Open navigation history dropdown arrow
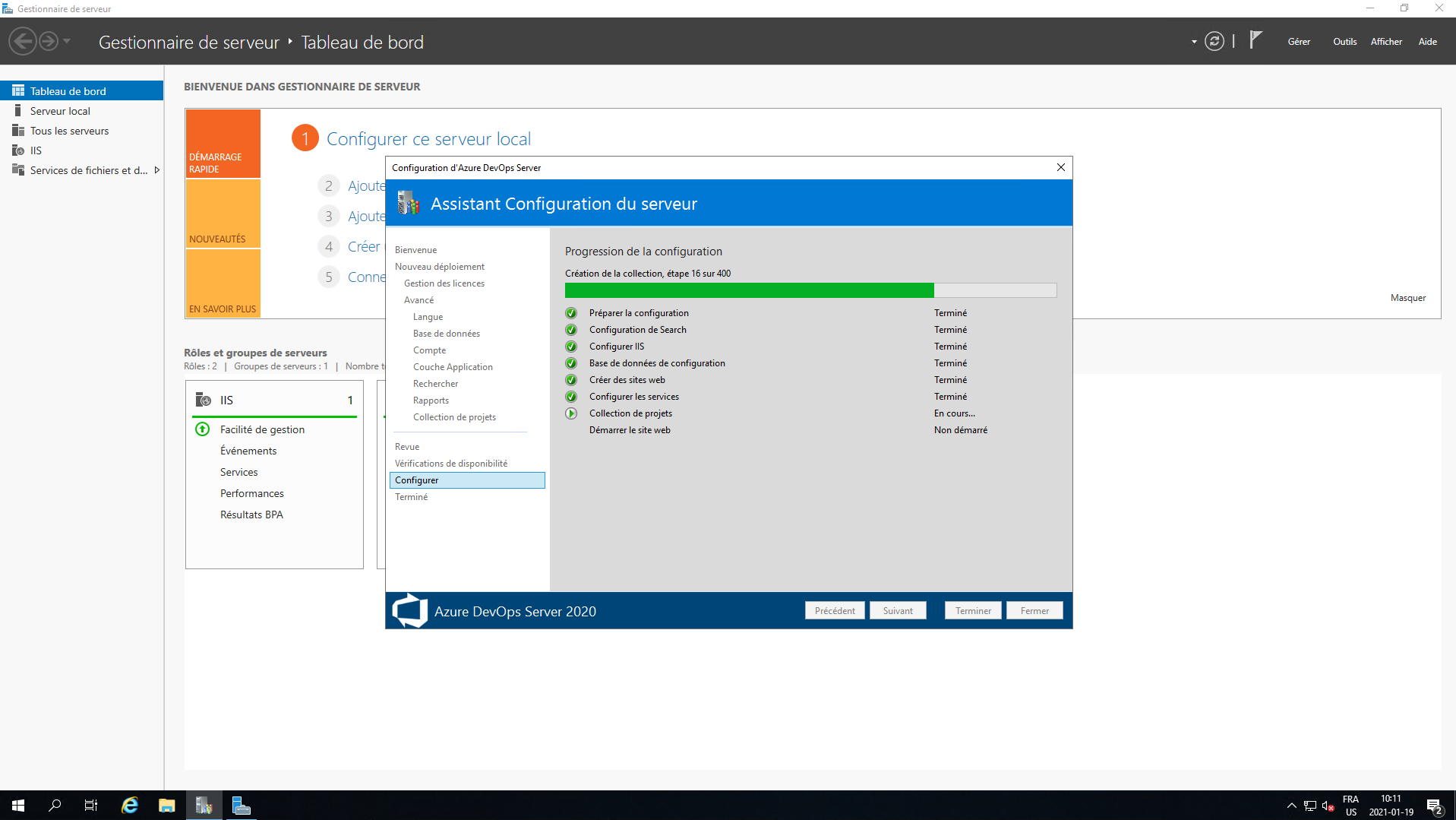Image resolution: width=1456 pixels, height=820 pixels. [67, 41]
